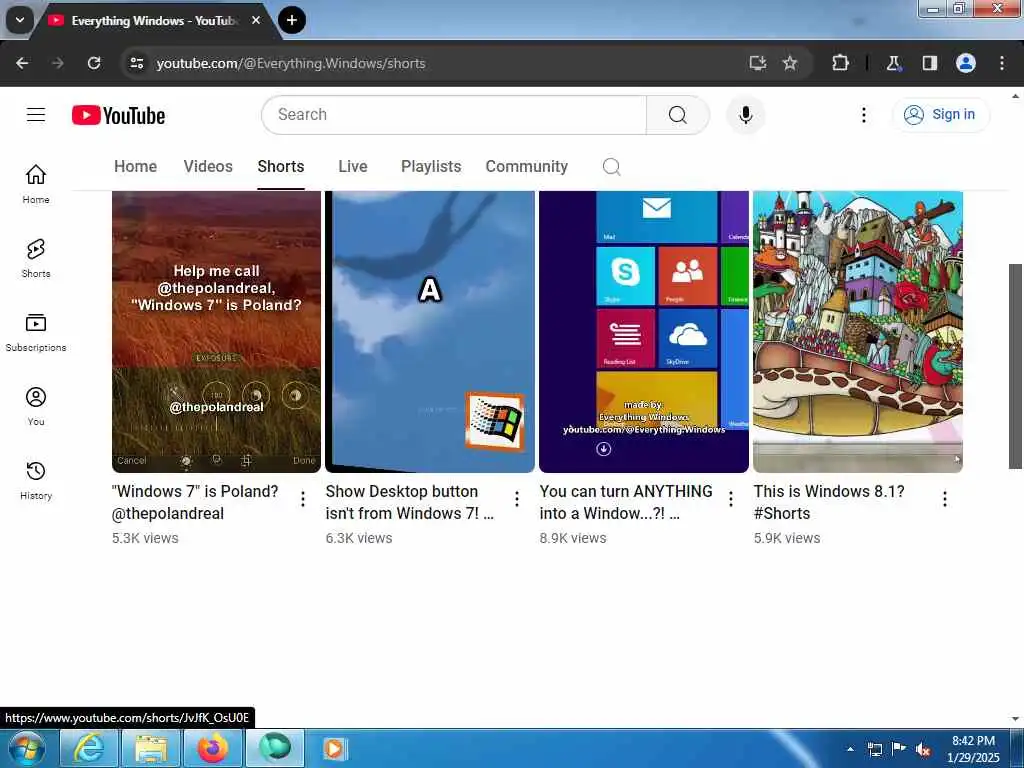The image size is (1024, 768).
Task: Open History in the sidebar
Action: point(36,480)
